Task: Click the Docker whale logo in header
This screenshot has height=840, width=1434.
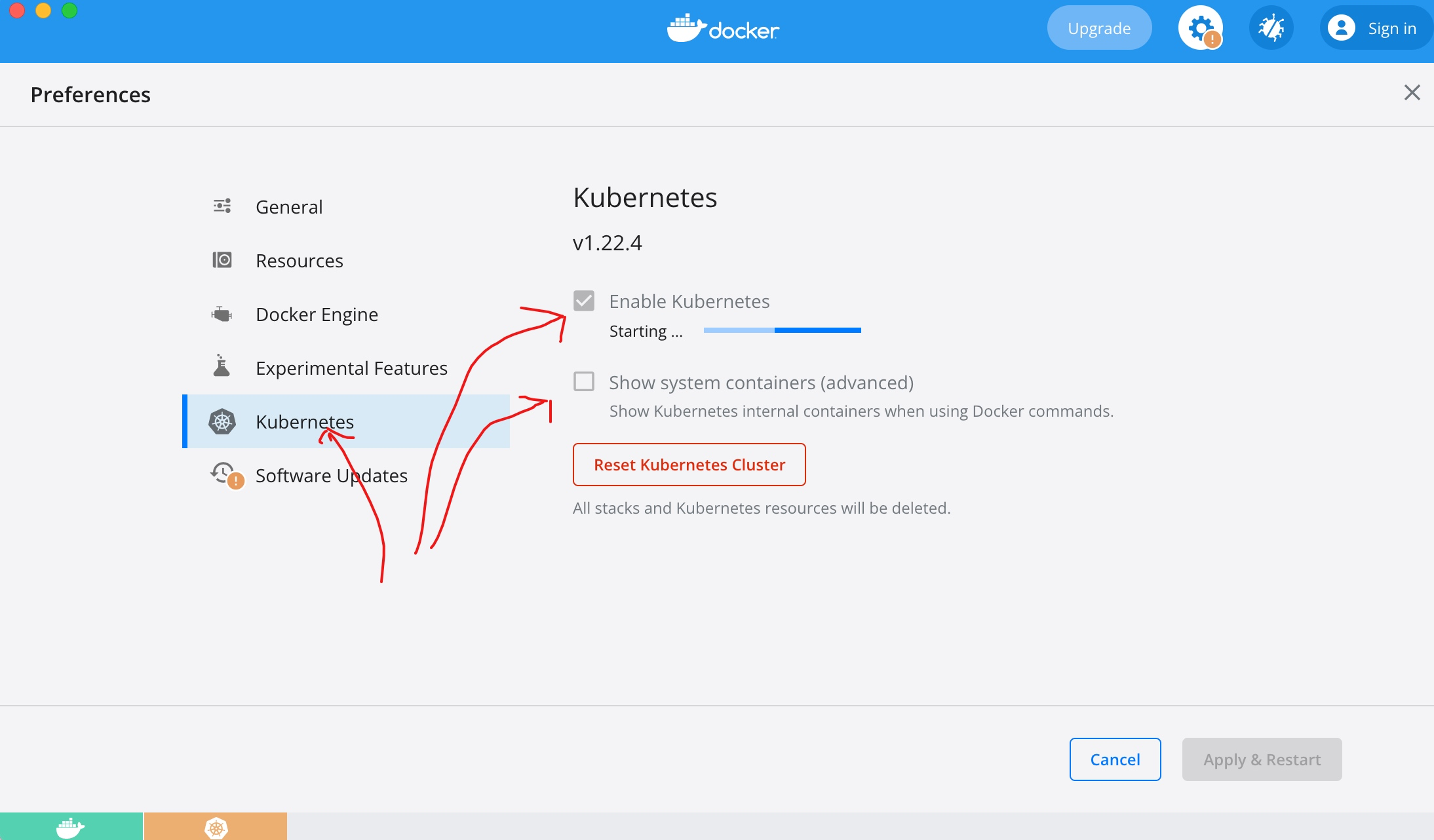Action: click(686, 28)
